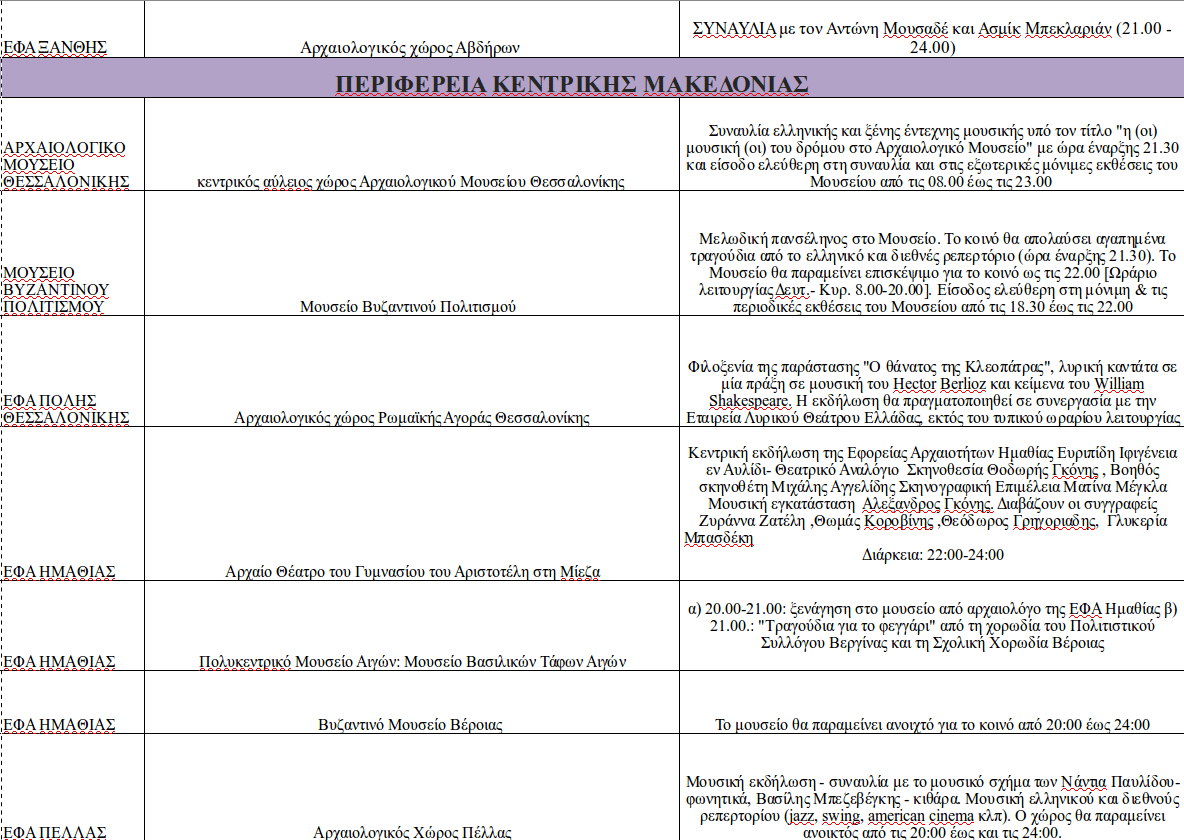Click the Αρχαιολογικός Χώρος Πέλλας cell

click(x=412, y=832)
